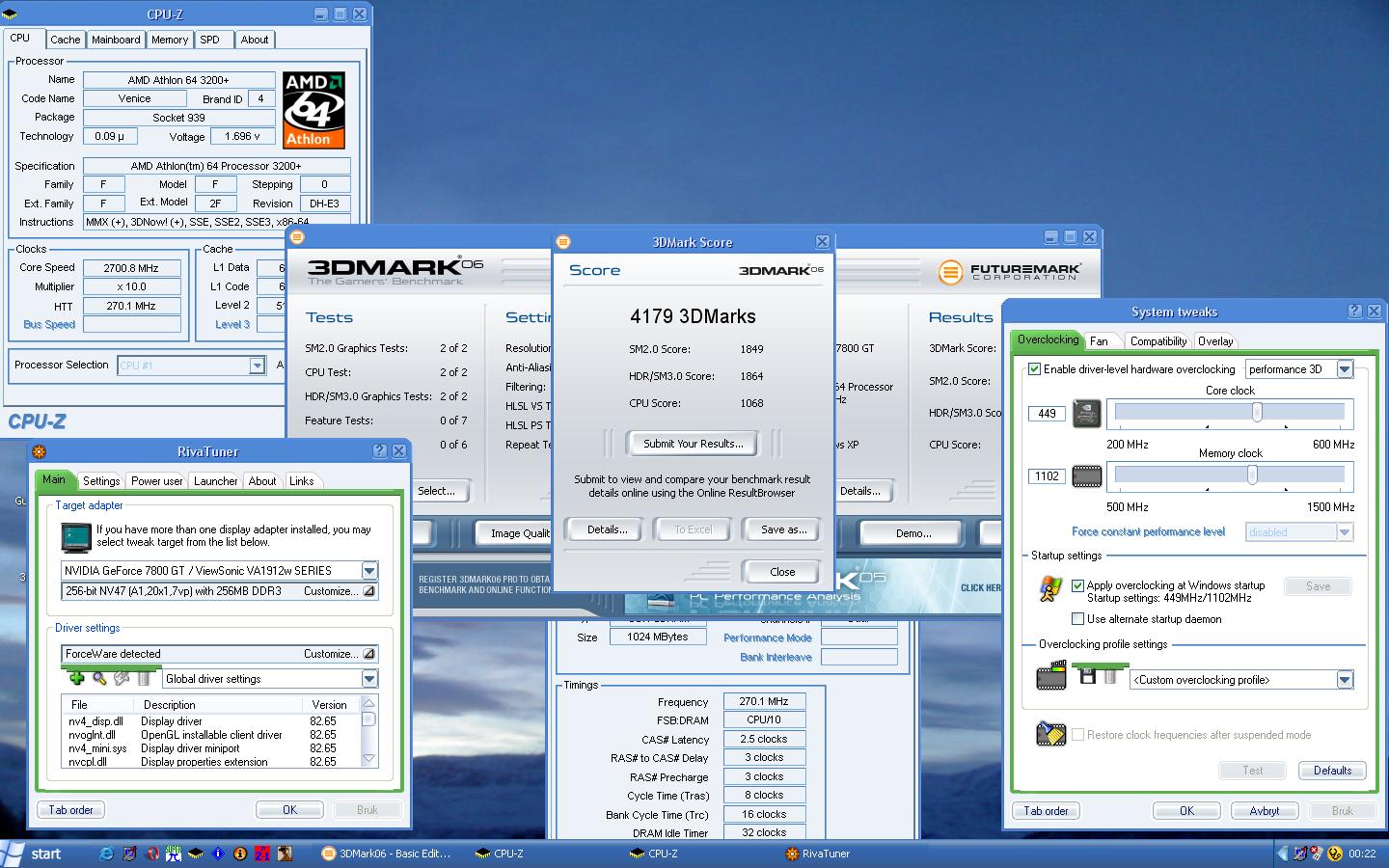
Task: Open the Custom overclocking profile dropdown
Action: click(x=1345, y=680)
